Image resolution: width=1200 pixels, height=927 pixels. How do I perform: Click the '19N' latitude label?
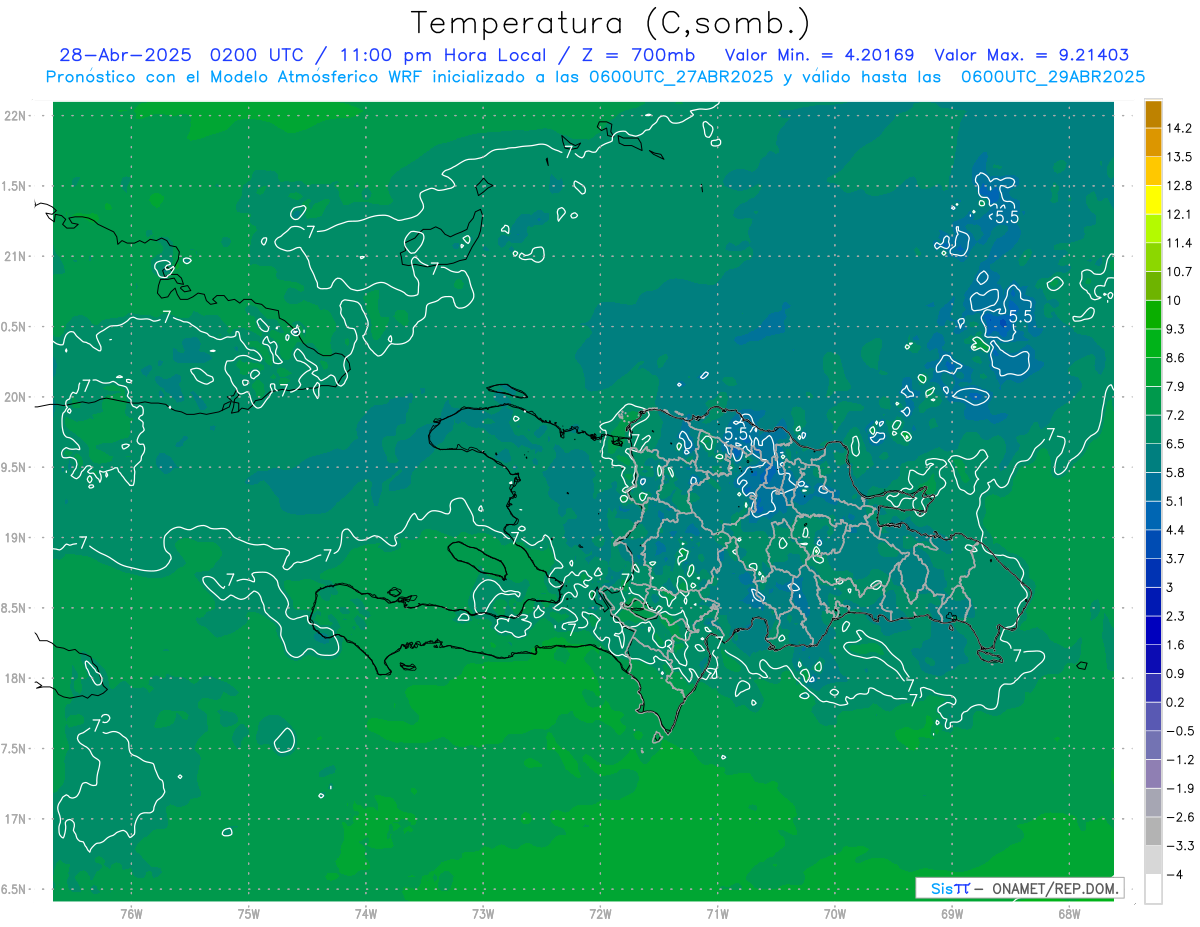(x=14, y=538)
